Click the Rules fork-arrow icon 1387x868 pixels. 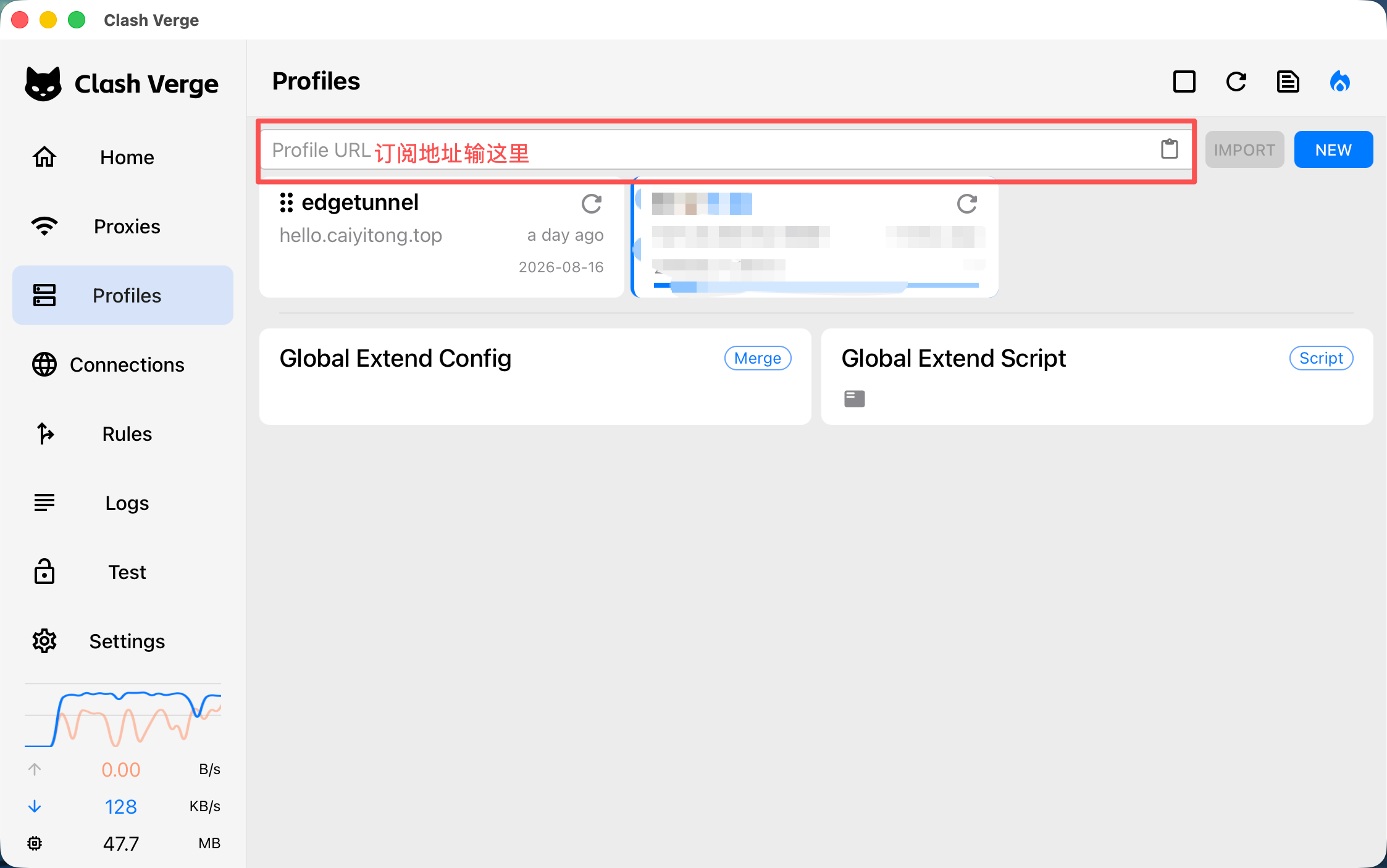coord(44,433)
